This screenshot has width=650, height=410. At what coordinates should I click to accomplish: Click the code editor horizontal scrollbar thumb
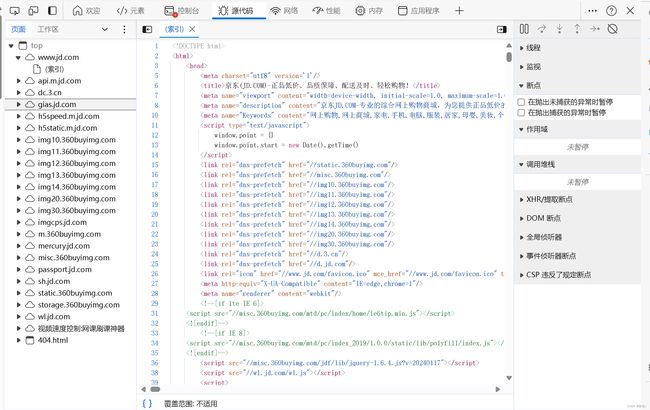(155, 389)
